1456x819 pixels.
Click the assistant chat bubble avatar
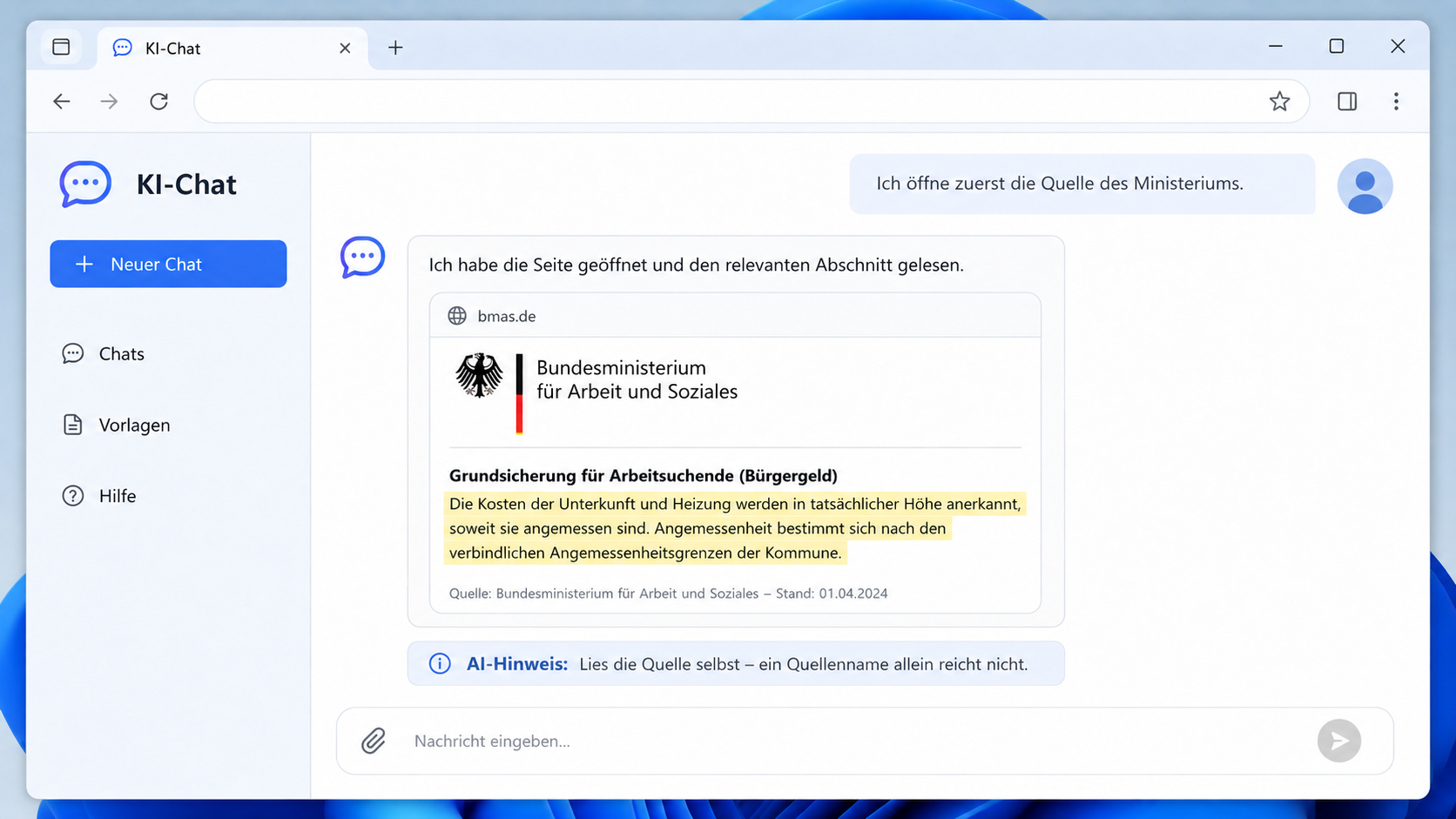click(362, 258)
